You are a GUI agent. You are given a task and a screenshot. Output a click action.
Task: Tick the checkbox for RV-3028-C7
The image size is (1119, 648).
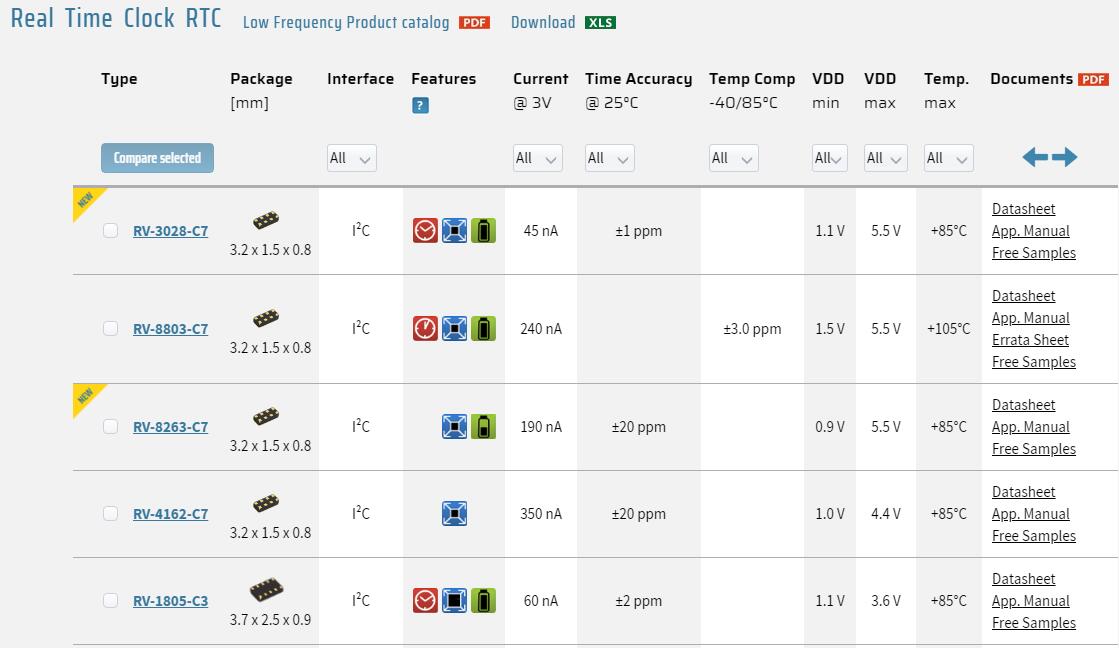(x=110, y=231)
